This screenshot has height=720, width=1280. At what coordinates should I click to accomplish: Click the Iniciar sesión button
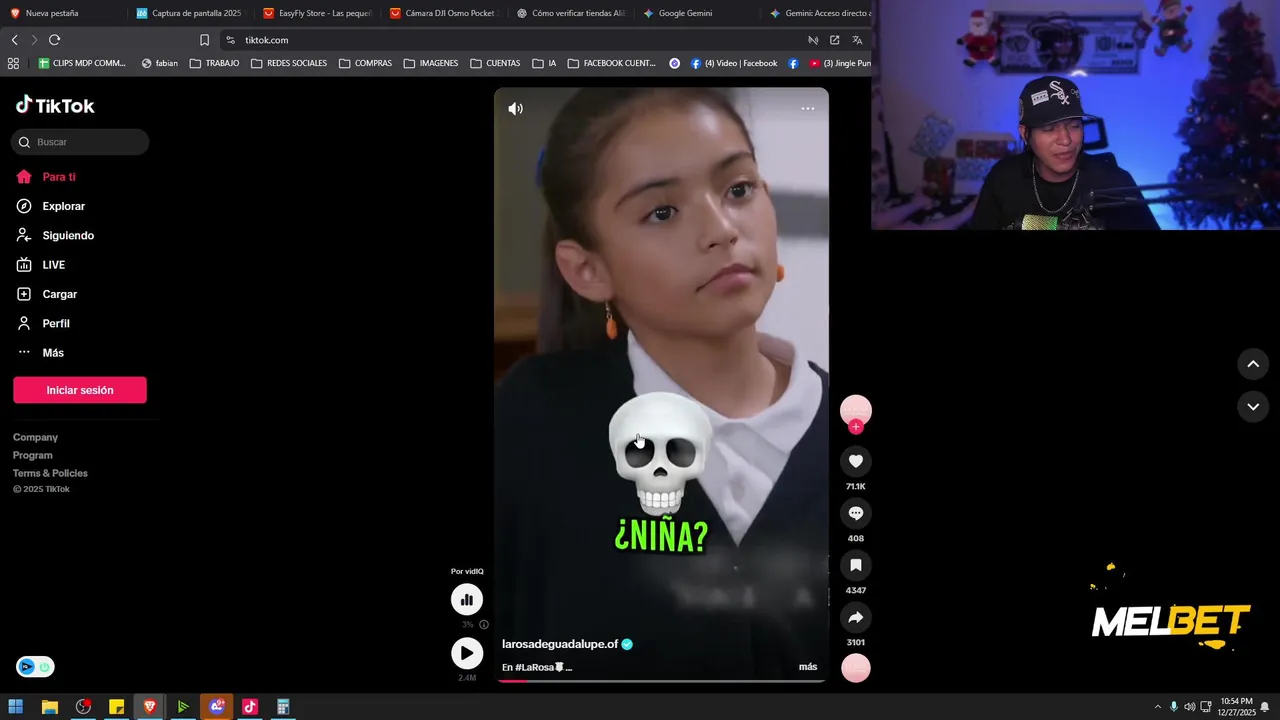click(x=80, y=390)
